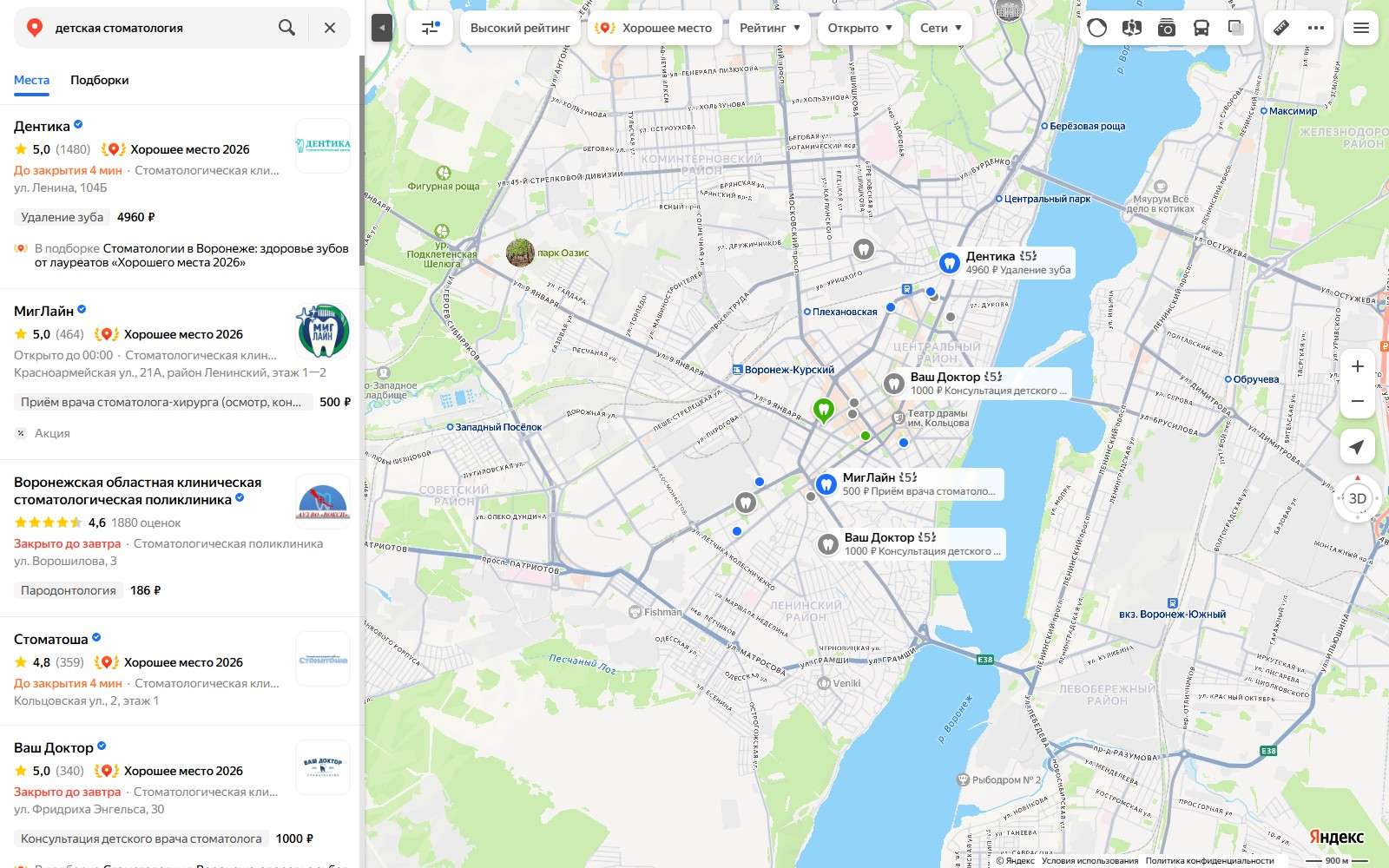Toggle the traffic layer icon

coord(1097,28)
